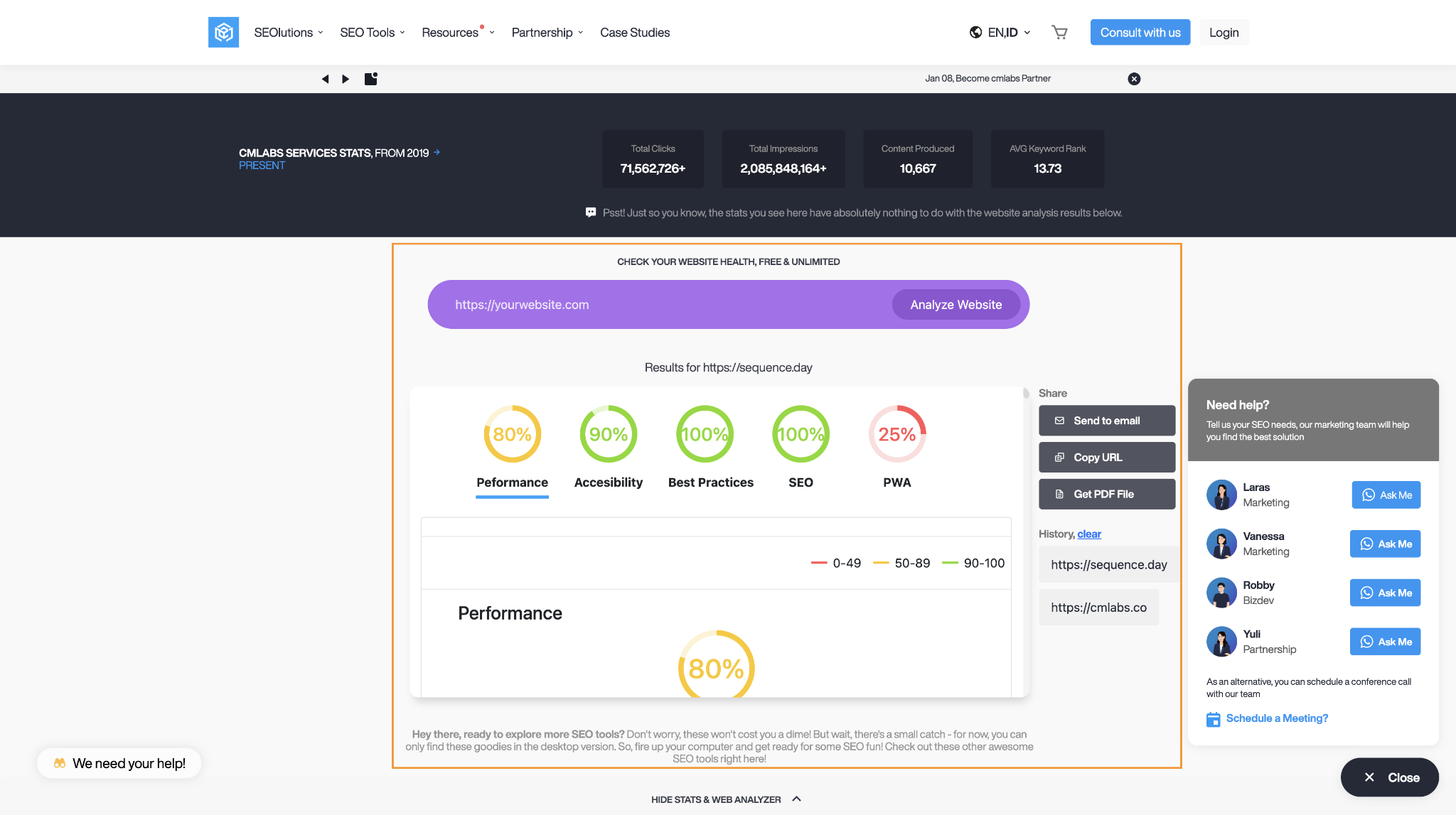Clear the analysis history
This screenshot has height=815, width=1456.
click(1089, 534)
